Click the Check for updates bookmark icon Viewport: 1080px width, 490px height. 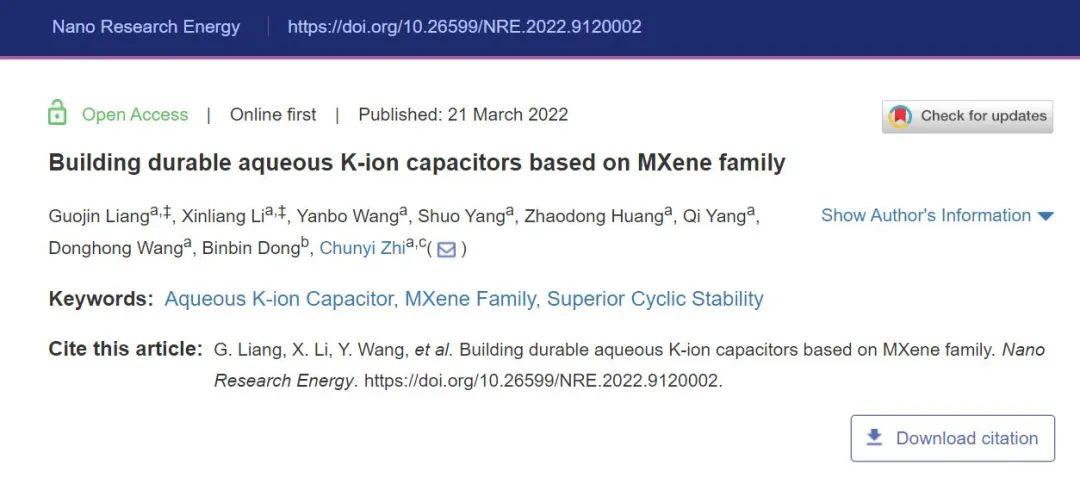point(900,116)
